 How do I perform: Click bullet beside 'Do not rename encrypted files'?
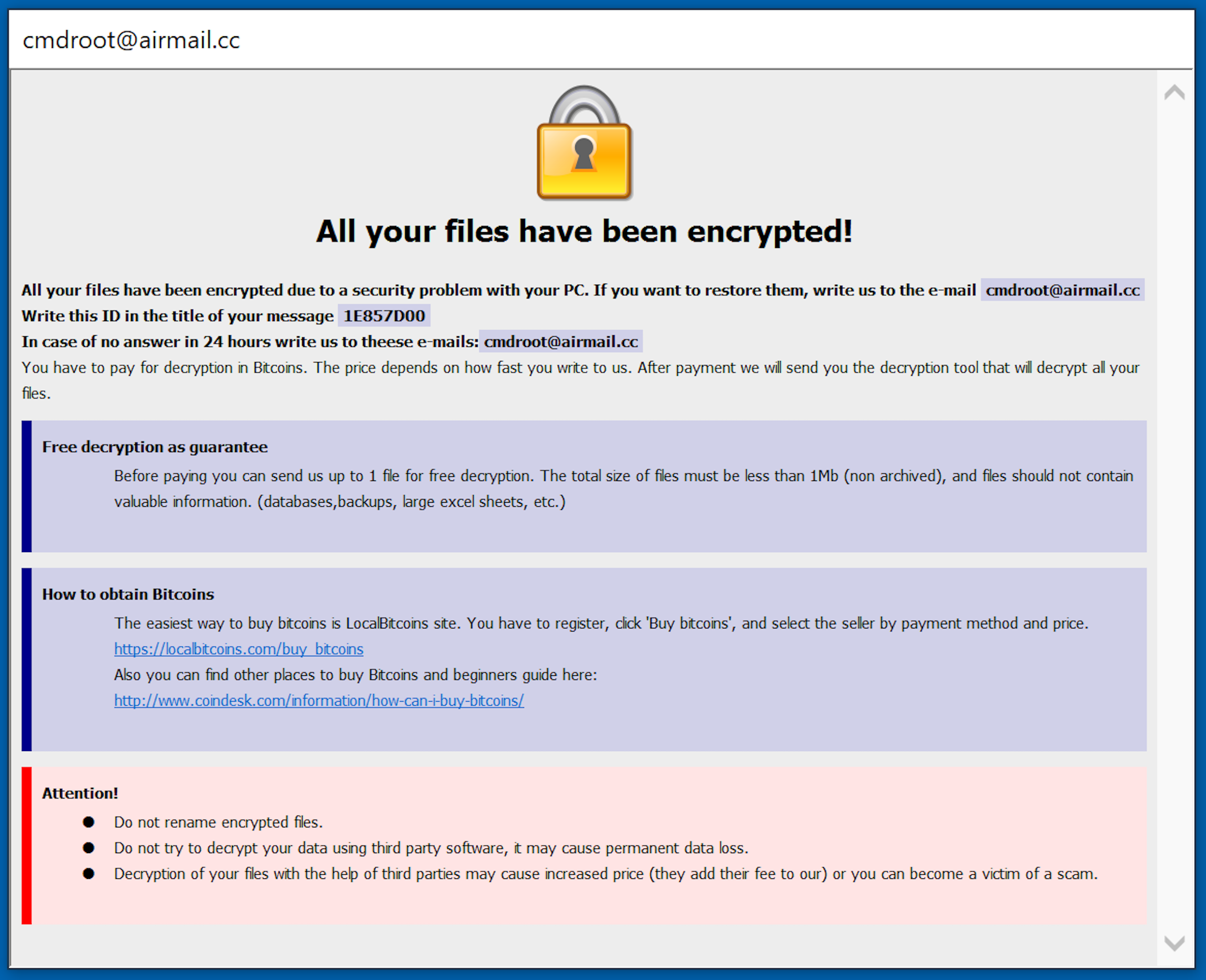88,822
